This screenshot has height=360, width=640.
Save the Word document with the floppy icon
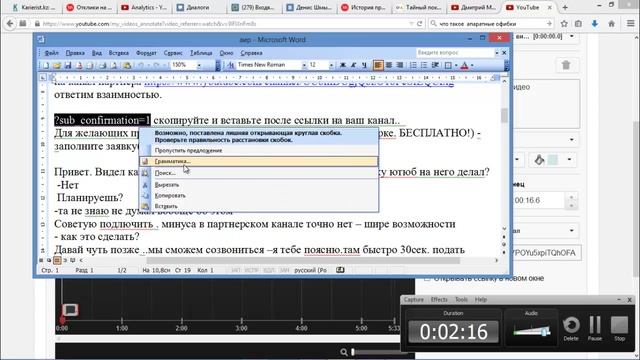68,65
